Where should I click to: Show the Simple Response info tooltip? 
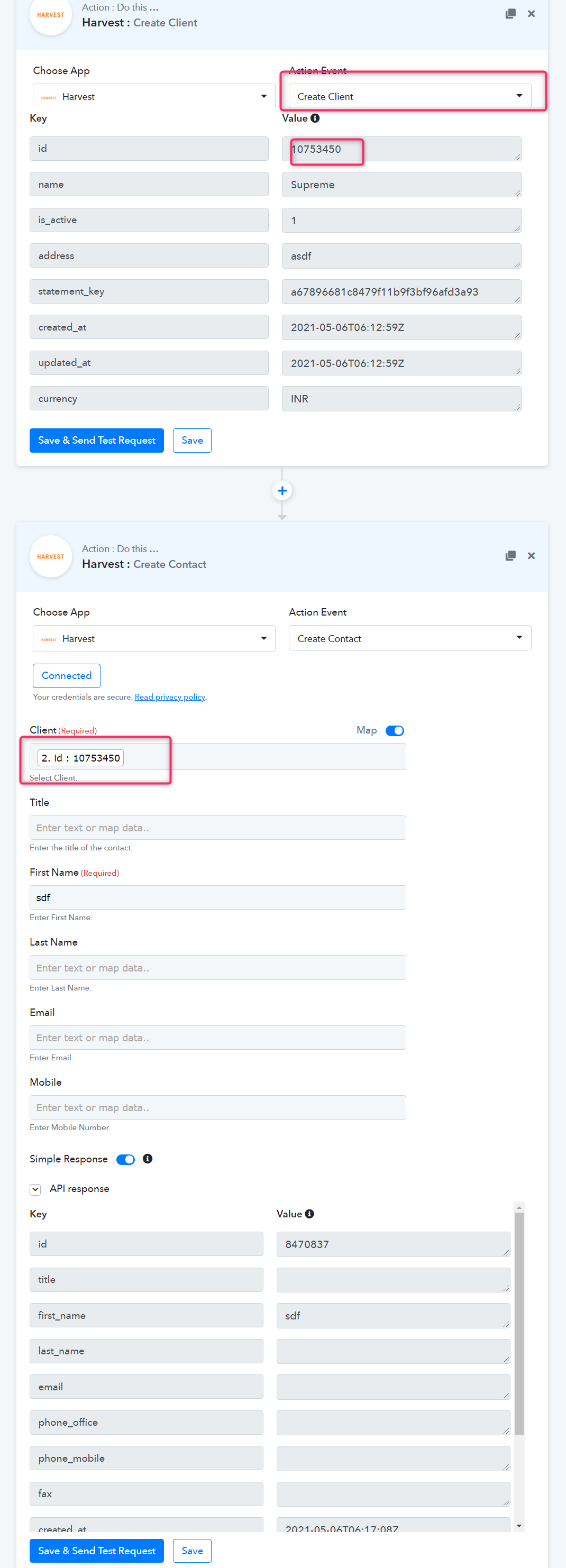(x=147, y=1159)
